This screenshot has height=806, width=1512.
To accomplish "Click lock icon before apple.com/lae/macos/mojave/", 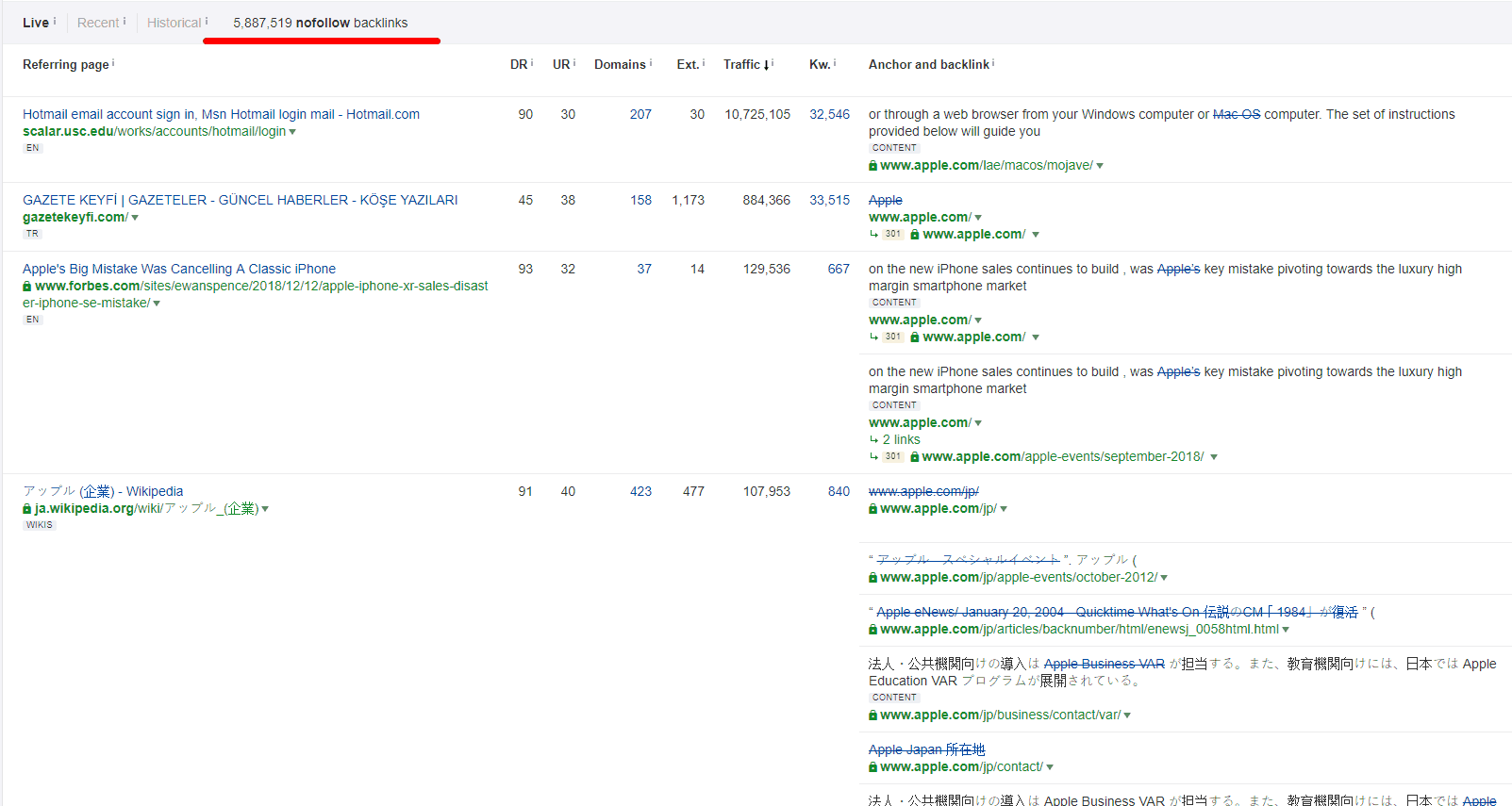I will tap(873, 165).
